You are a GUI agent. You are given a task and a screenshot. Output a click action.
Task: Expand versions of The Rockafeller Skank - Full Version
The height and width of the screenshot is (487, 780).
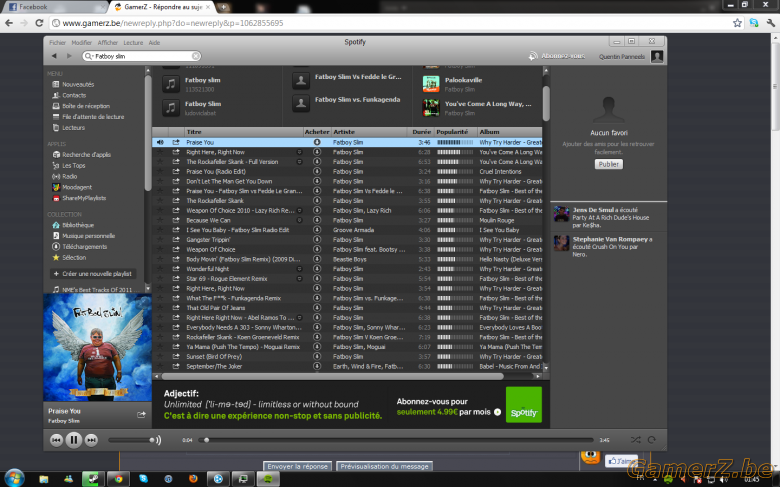299,162
